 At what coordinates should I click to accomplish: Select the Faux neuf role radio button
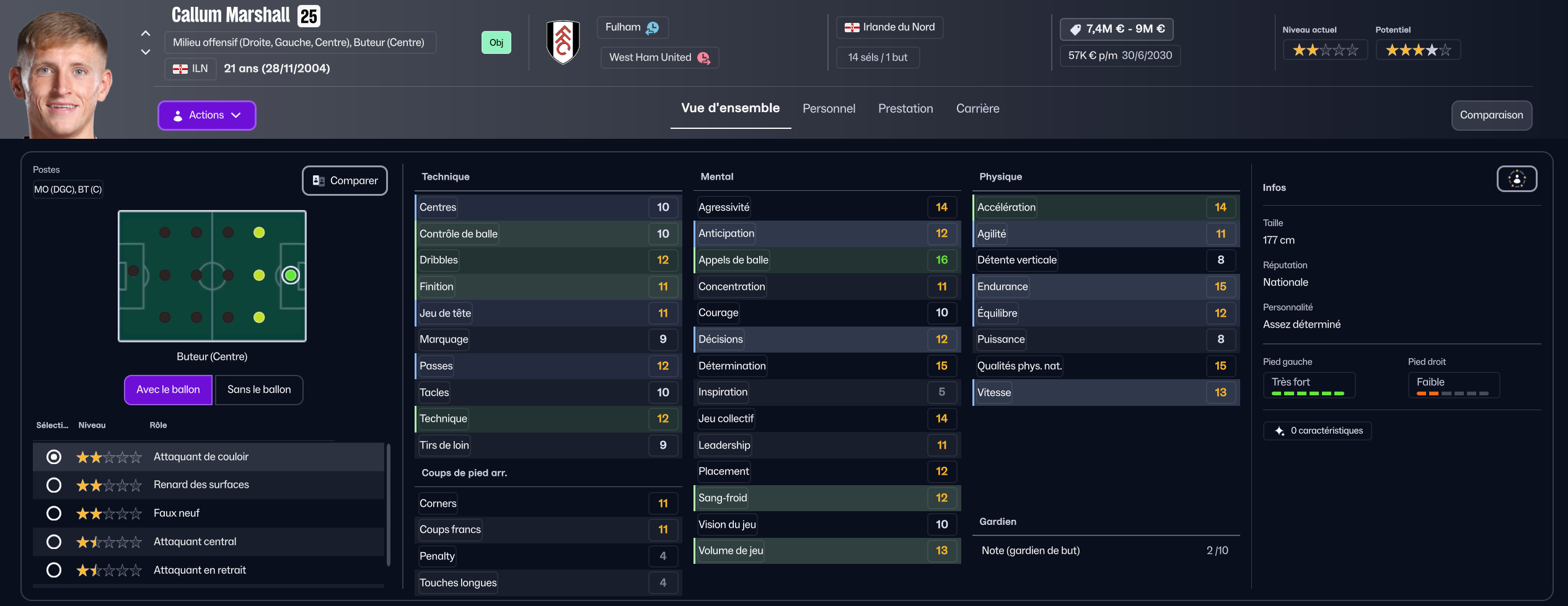(54, 514)
